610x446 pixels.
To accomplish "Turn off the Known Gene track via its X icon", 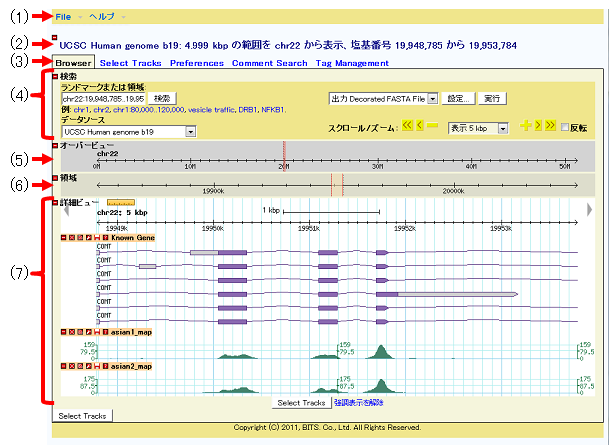I will pyautogui.click(x=72, y=237).
